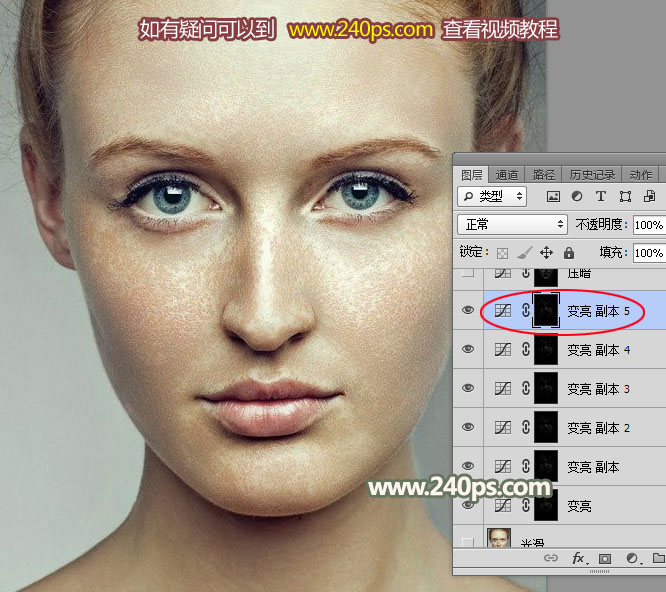
Task: Lock all with padlock icon
Action: [569, 253]
